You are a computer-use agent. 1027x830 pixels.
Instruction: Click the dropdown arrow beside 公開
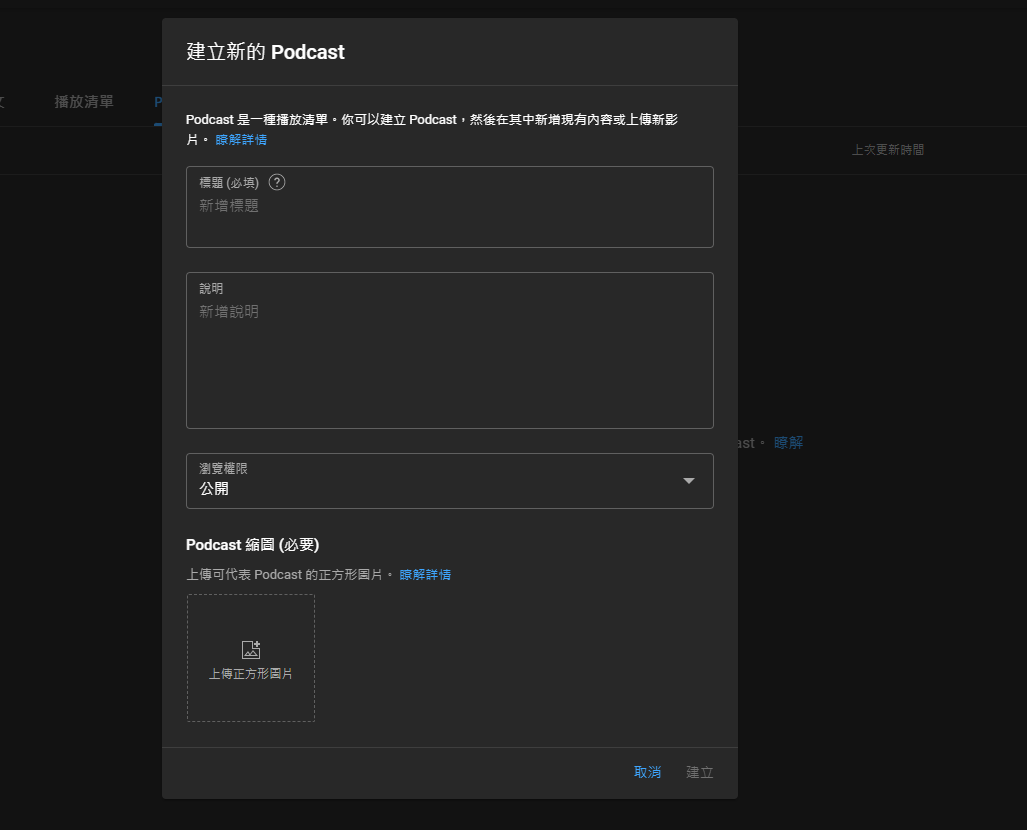pos(688,481)
